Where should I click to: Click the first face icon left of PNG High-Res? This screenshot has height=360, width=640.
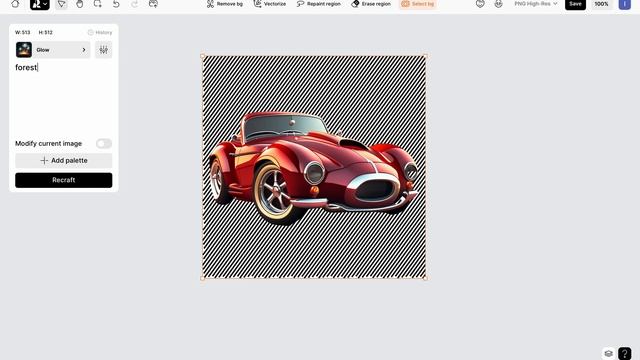[480, 4]
